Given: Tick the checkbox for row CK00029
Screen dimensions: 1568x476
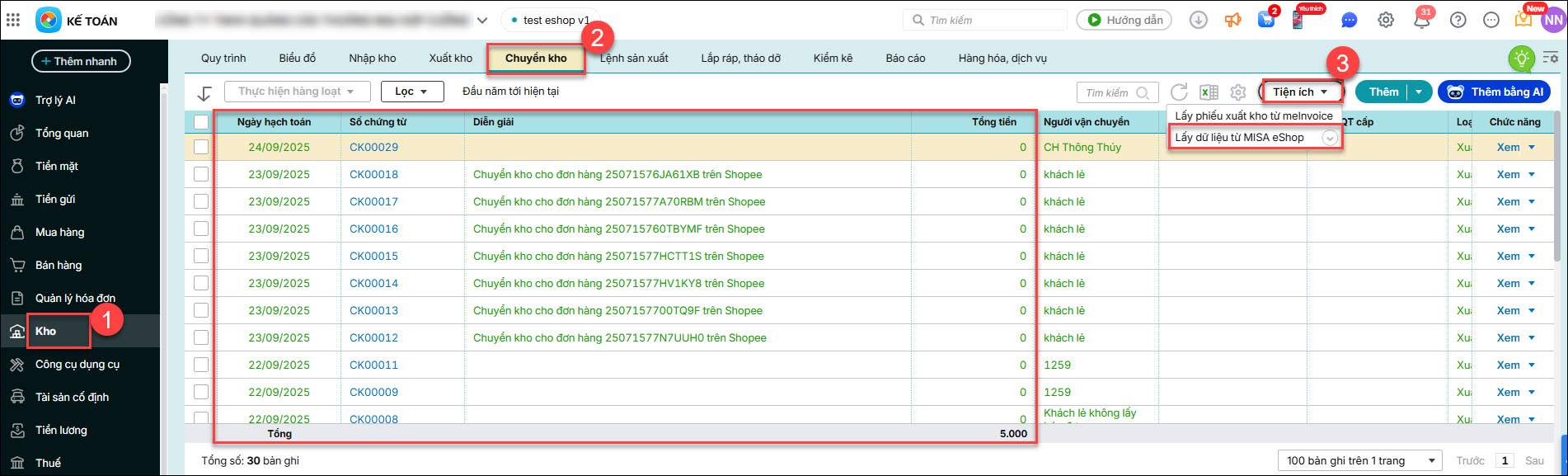Looking at the screenshot, I should [x=201, y=148].
